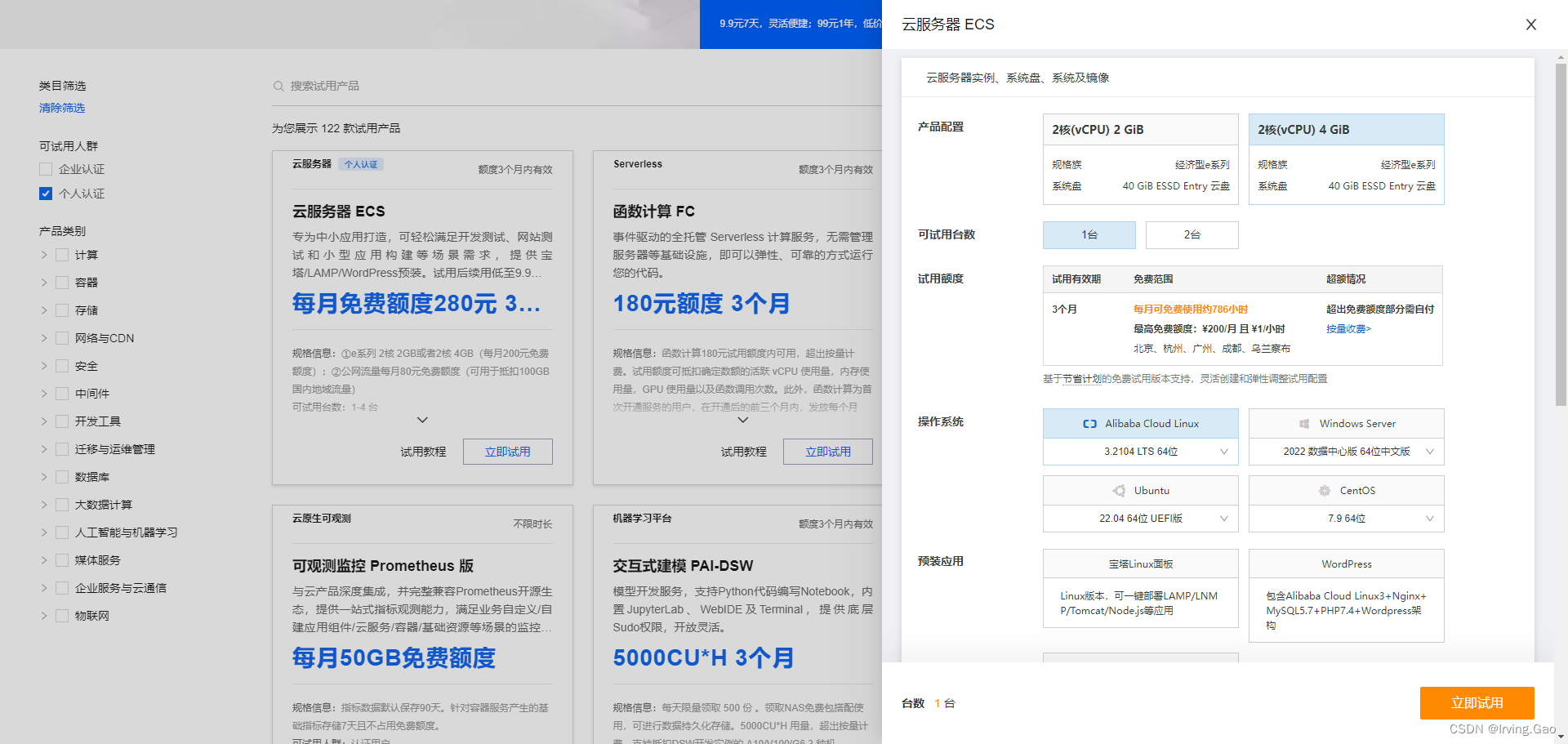Check the 网络与CDN category checkbox
The image size is (1568, 744).
[x=62, y=338]
